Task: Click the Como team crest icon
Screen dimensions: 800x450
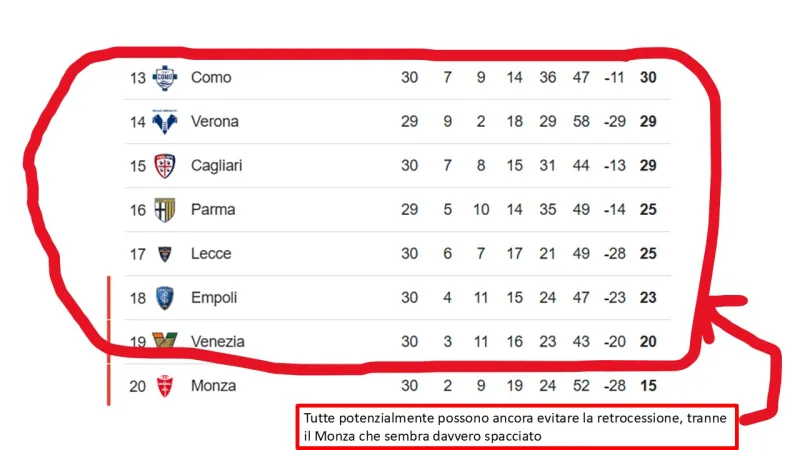Action: pos(165,77)
